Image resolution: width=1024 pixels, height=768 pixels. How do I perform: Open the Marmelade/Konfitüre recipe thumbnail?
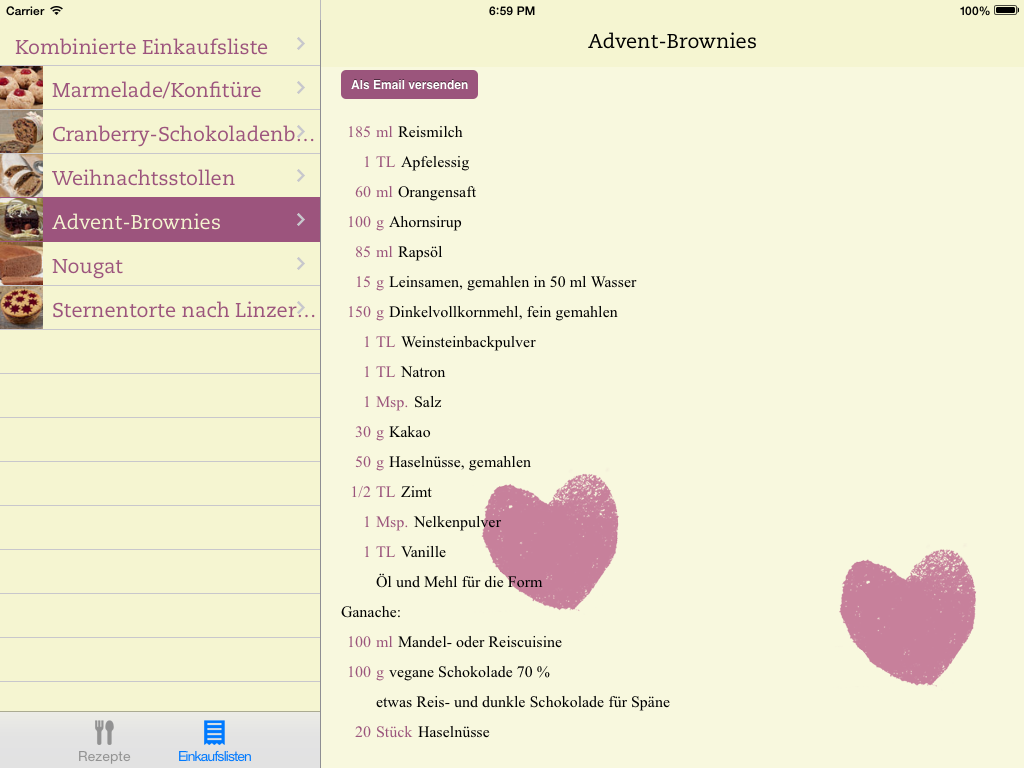21,88
